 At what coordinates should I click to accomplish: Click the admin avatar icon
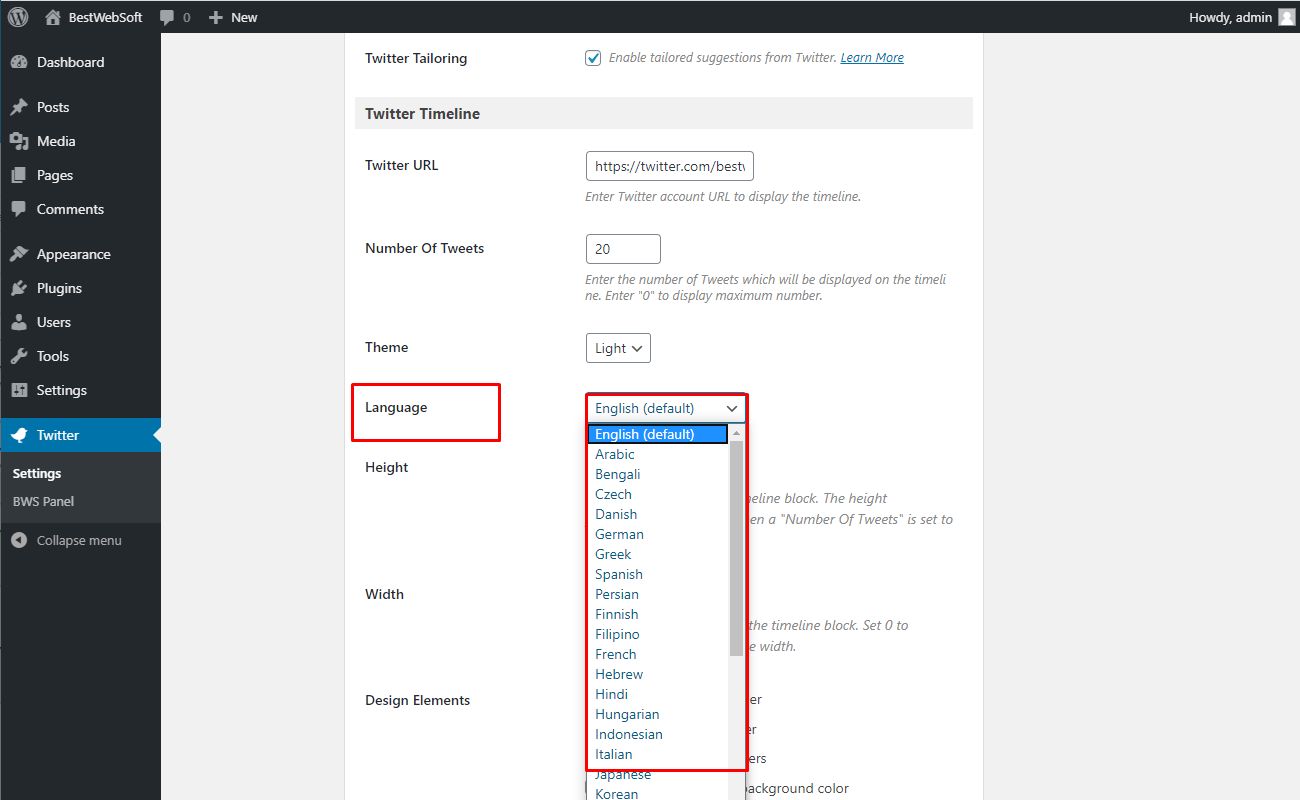point(1287,17)
